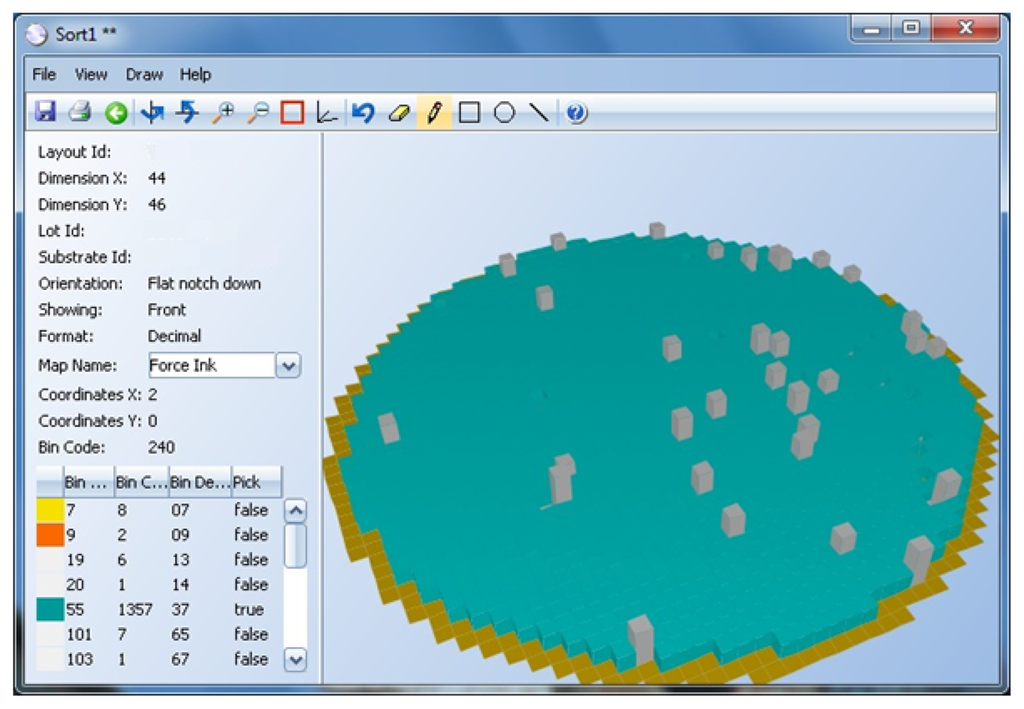Click the zoom in magnifier icon
The width and height of the screenshot is (1024, 709).
click(222, 113)
